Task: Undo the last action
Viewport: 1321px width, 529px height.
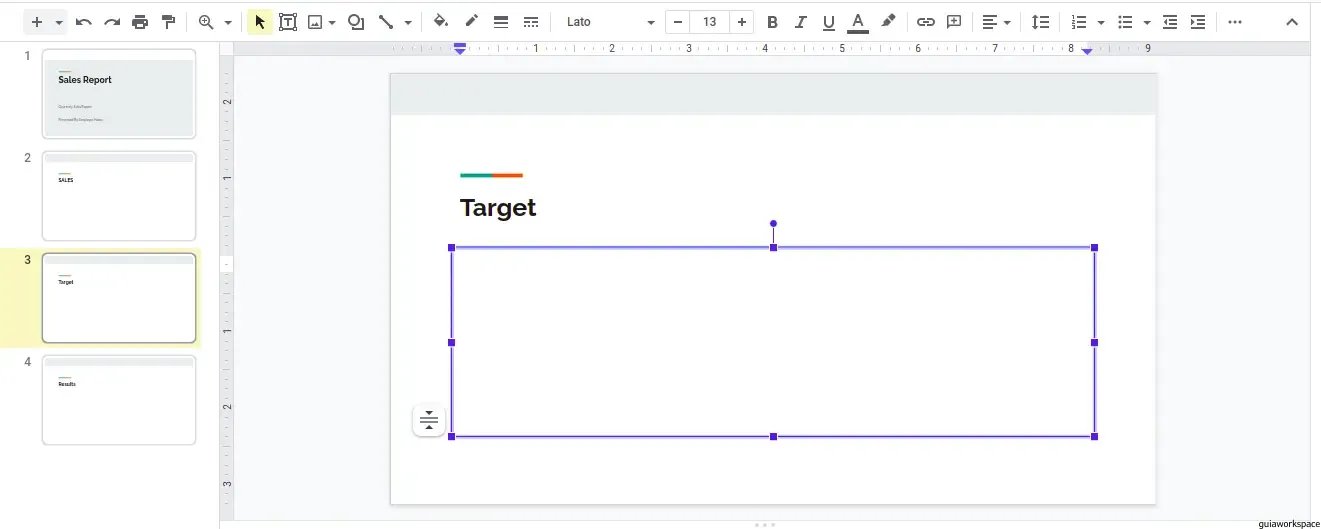Action: coord(84,22)
